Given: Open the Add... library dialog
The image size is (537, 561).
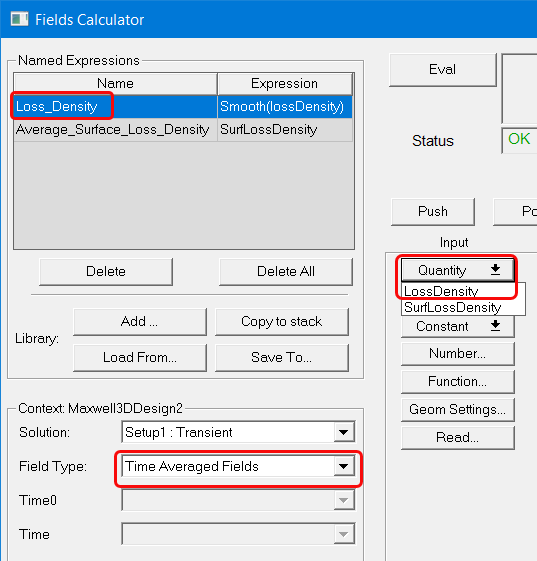Looking at the screenshot, I should click(140, 322).
